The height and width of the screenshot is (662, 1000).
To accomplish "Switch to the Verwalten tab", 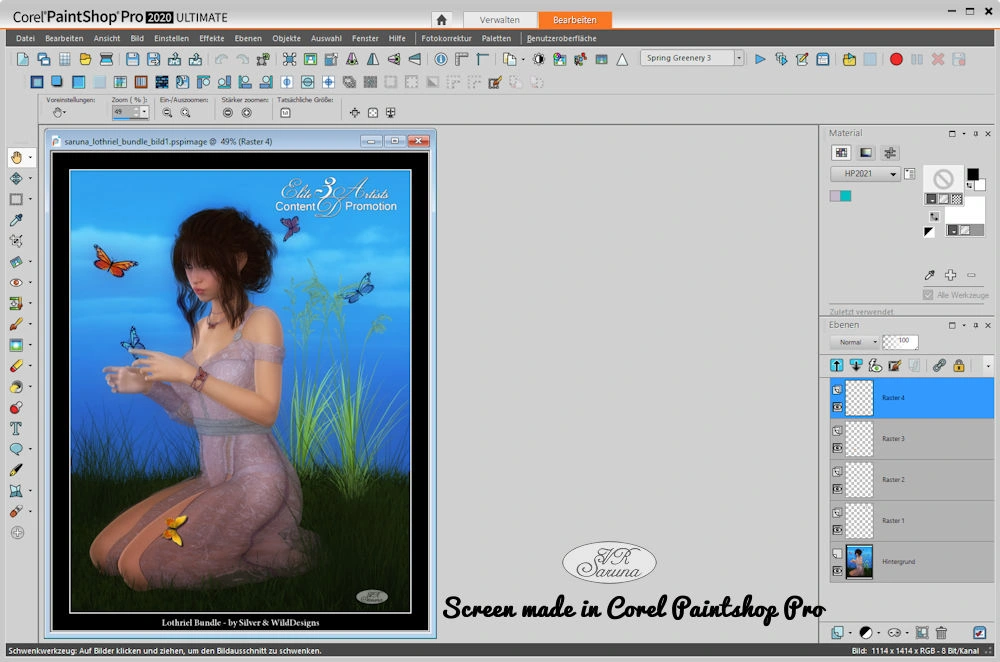I will [499, 20].
